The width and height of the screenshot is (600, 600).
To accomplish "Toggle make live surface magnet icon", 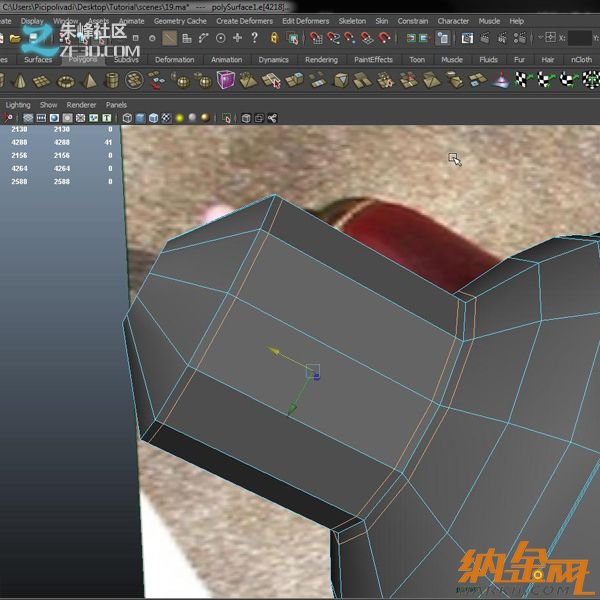I will tap(384, 38).
